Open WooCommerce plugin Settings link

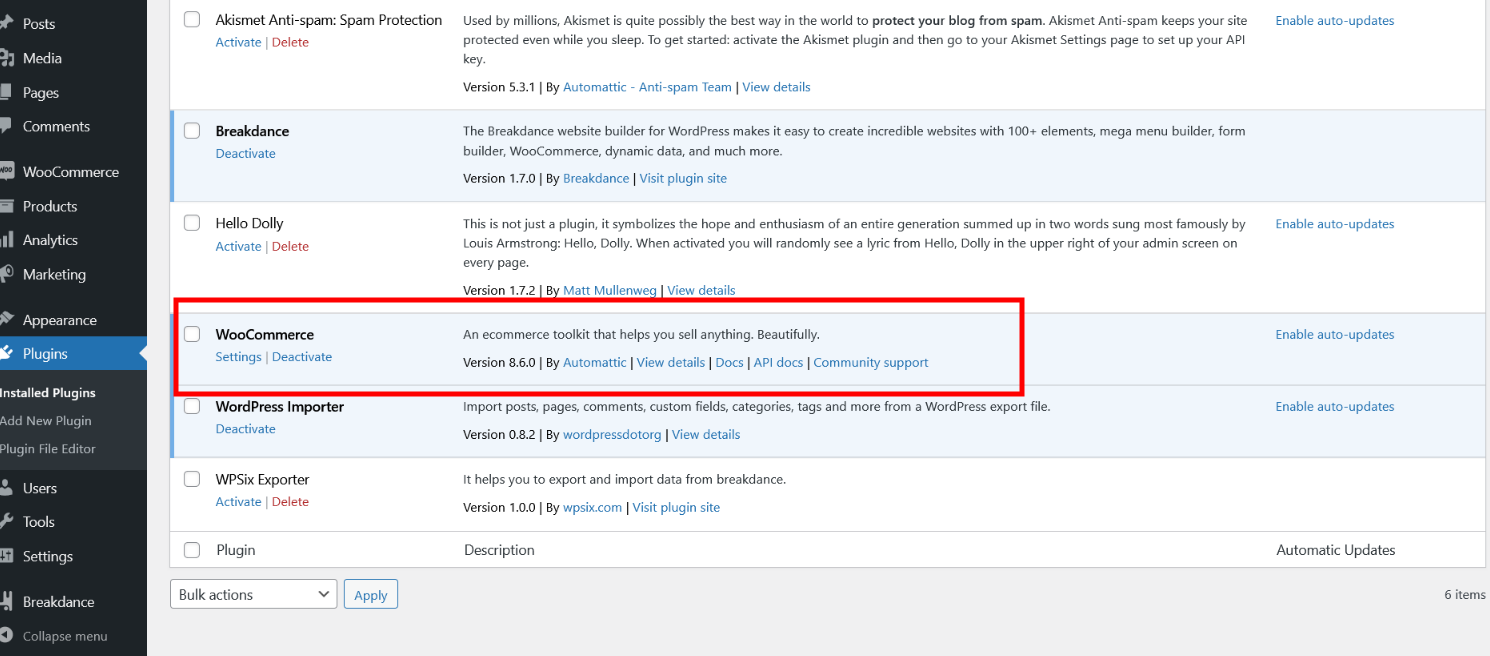(x=238, y=356)
